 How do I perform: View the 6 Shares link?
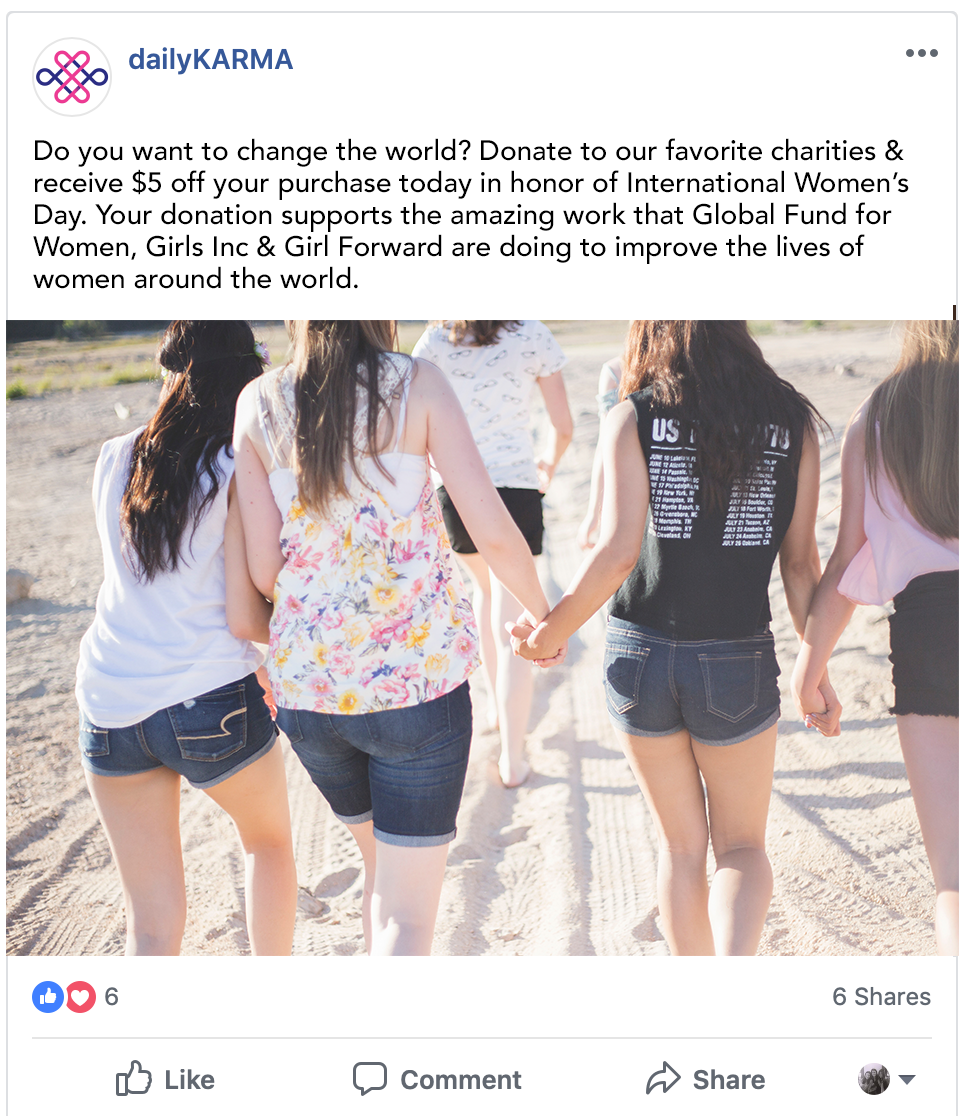click(x=881, y=996)
